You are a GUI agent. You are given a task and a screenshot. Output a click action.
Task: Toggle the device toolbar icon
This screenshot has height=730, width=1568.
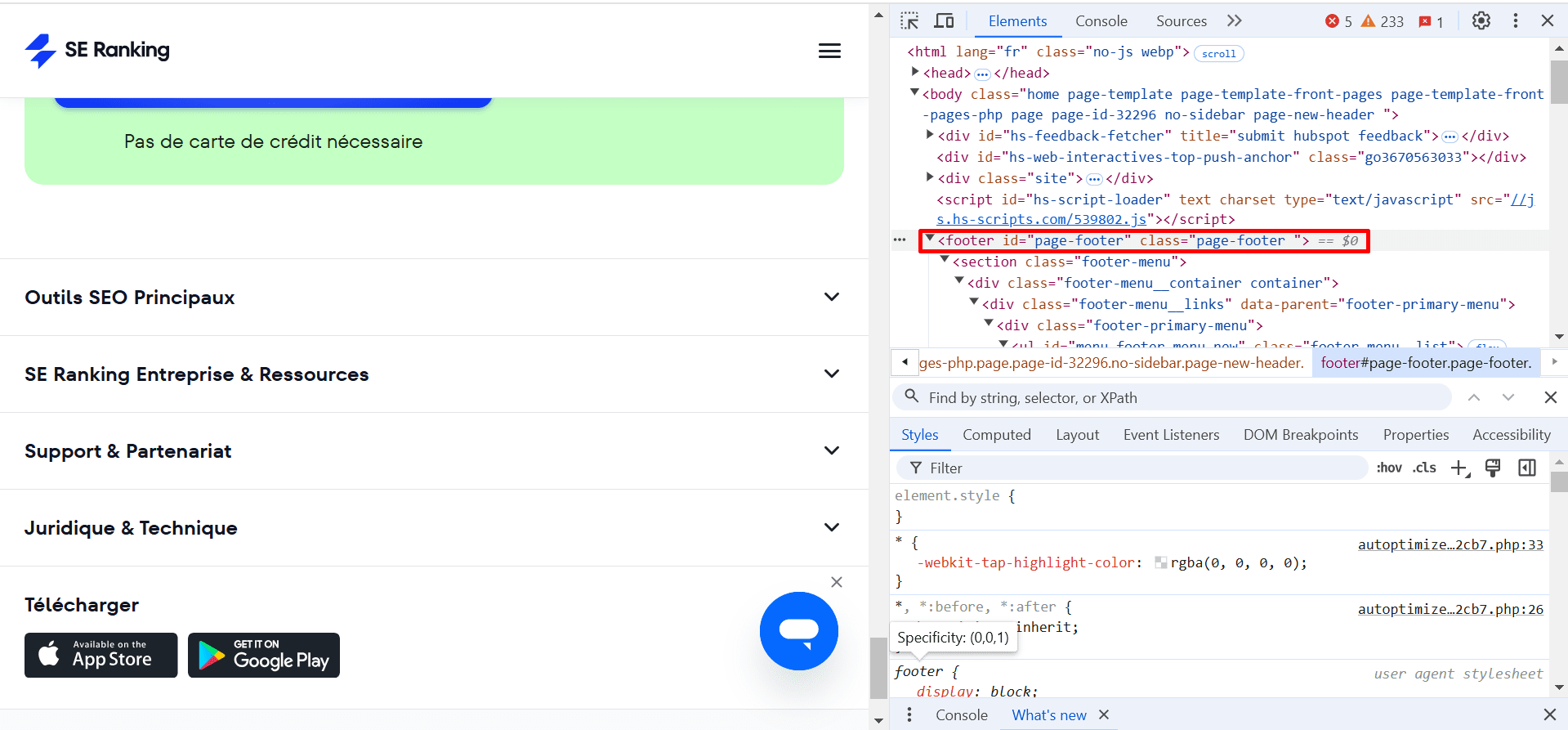click(x=945, y=21)
